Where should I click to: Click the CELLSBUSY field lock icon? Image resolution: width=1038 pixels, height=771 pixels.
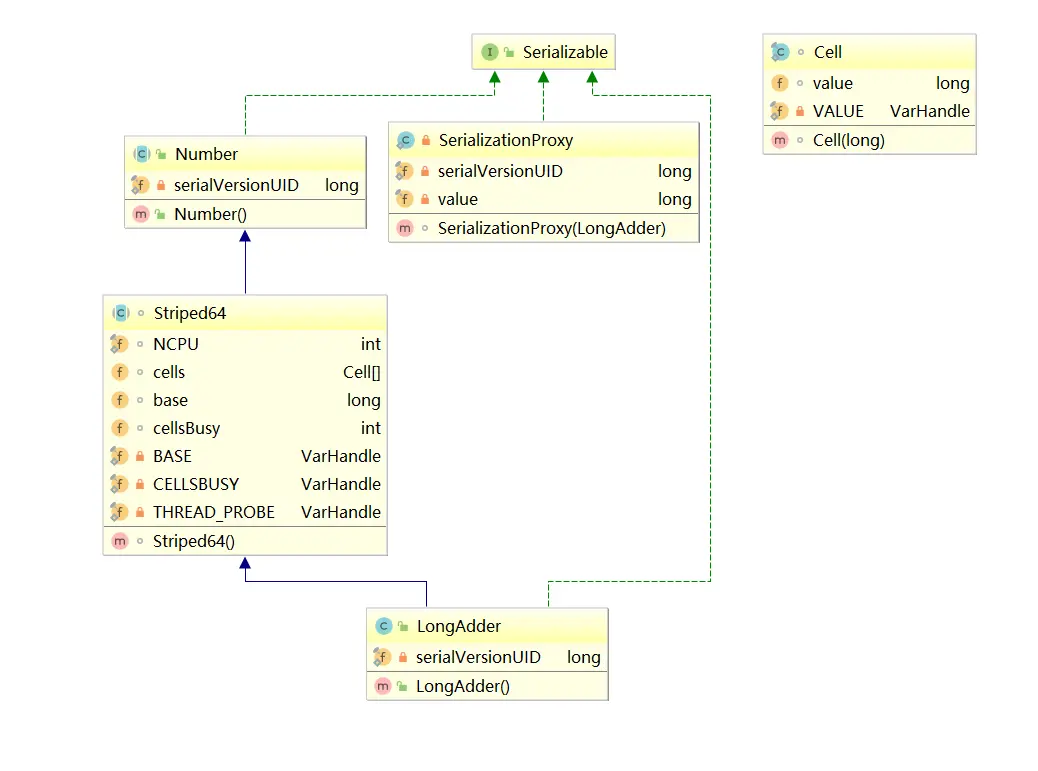point(140,484)
